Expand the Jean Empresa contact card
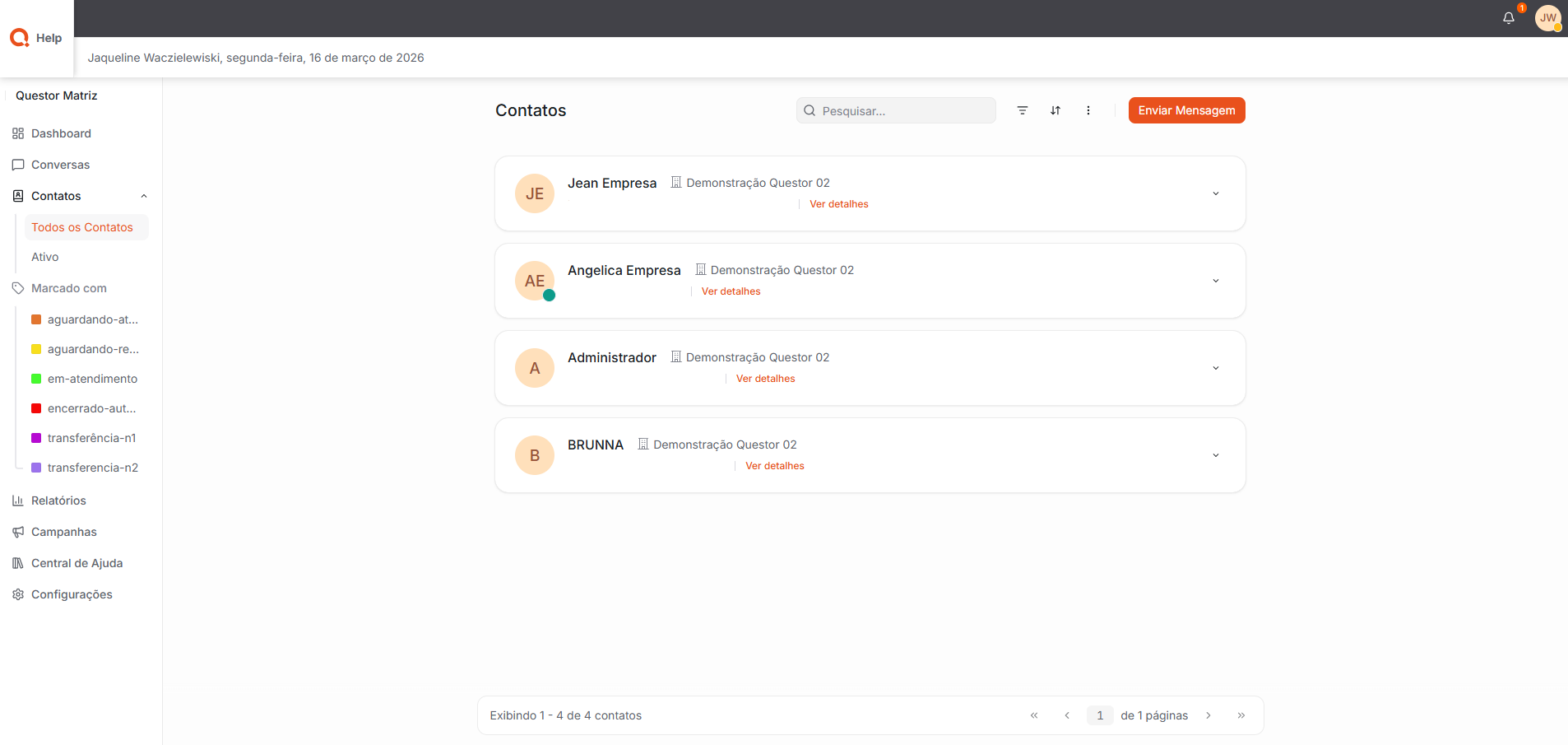Screen dimensions: 1568x745 click(1215, 193)
